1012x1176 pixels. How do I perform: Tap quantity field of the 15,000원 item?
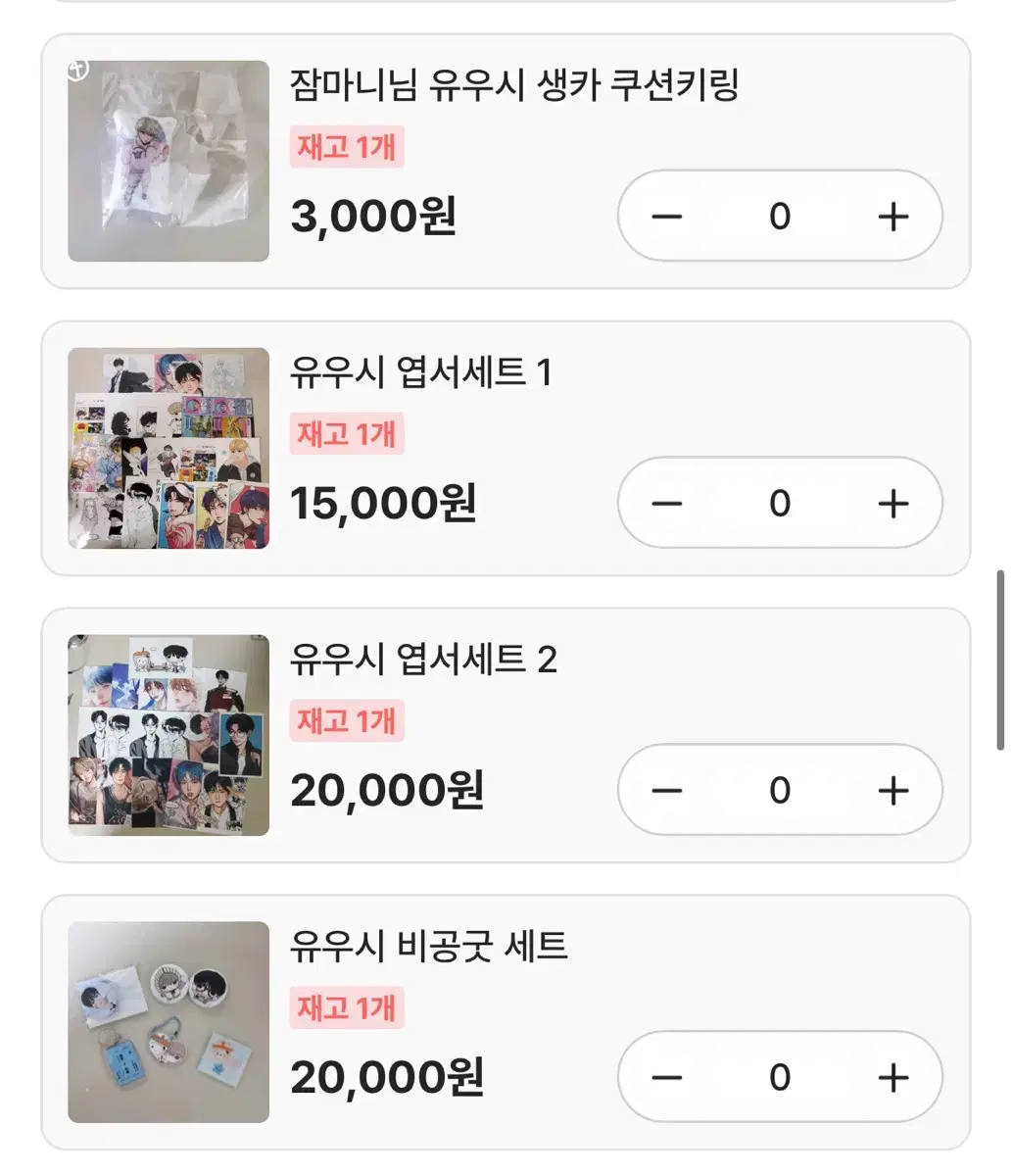click(x=780, y=504)
